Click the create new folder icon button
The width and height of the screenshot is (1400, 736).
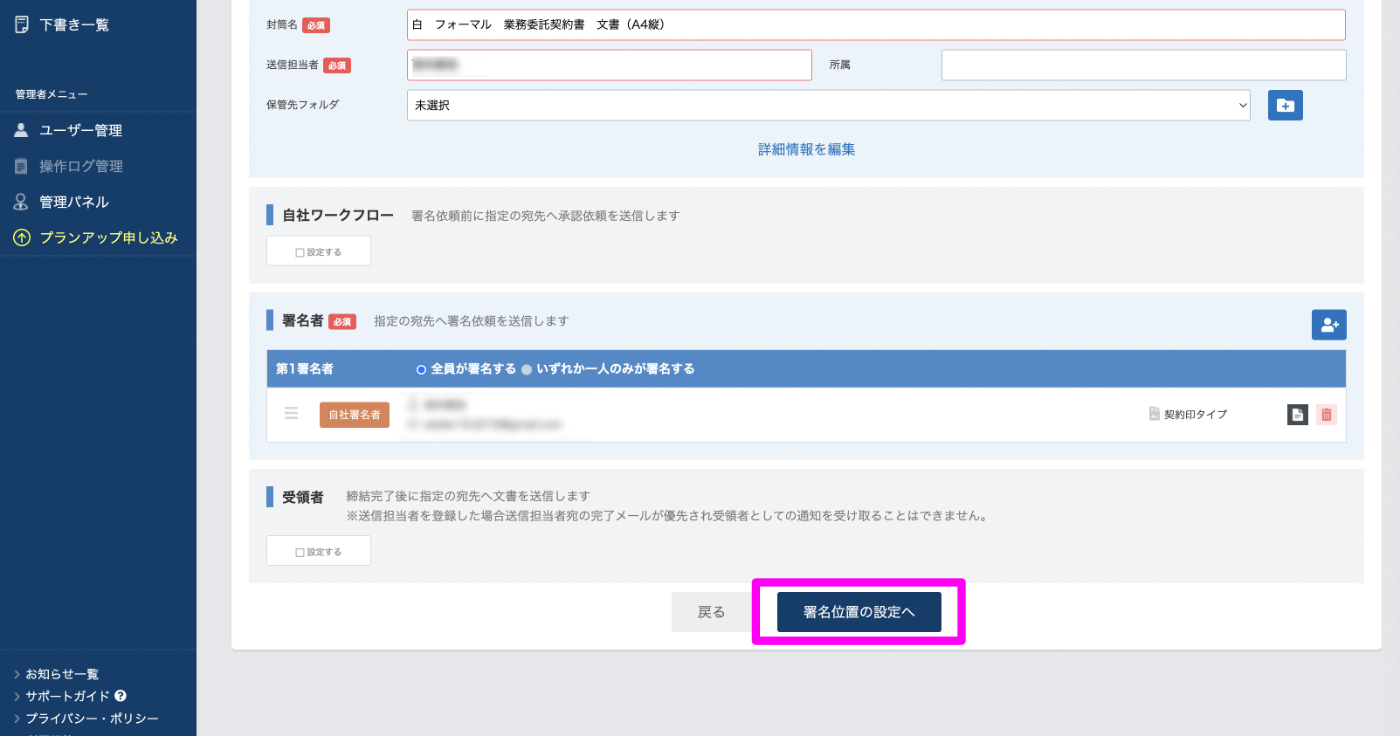click(x=1285, y=105)
